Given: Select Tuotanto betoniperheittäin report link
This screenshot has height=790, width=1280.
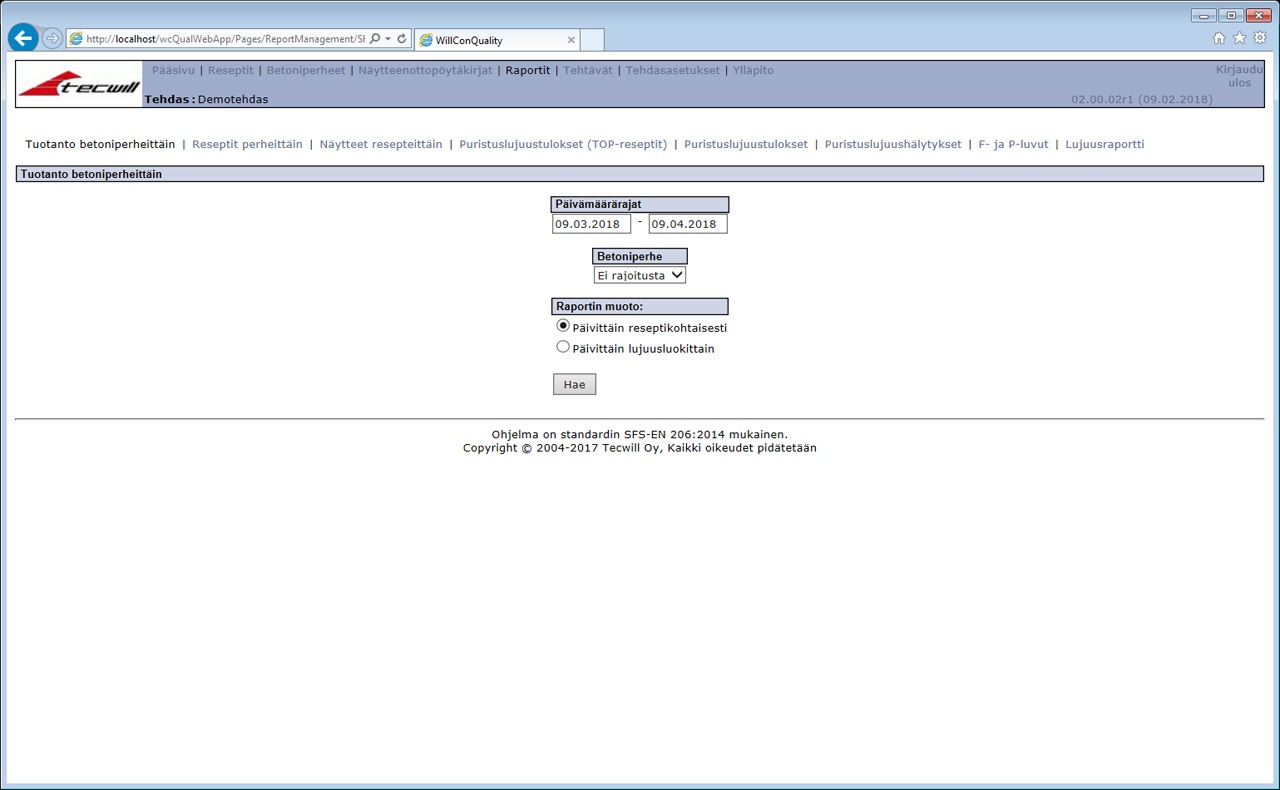Looking at the screenshot, I should (x=100, y=144).
